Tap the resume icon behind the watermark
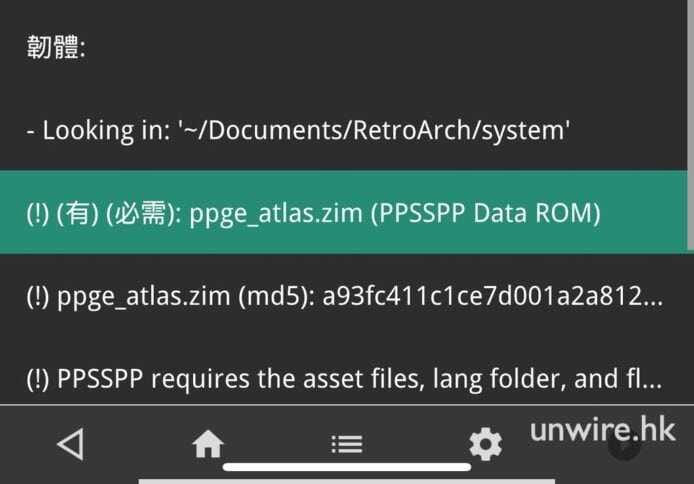Screen dimensions: 694x484 (624, 446)
